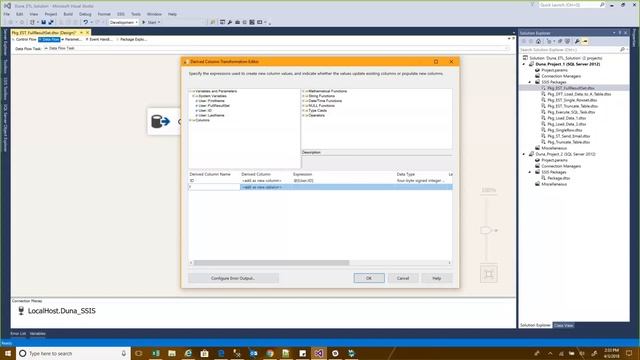Click the four-byte signed integer data type cell
The height and width of the screenshot is (360, 640).
pyautogui.click(x=421, y=180)
